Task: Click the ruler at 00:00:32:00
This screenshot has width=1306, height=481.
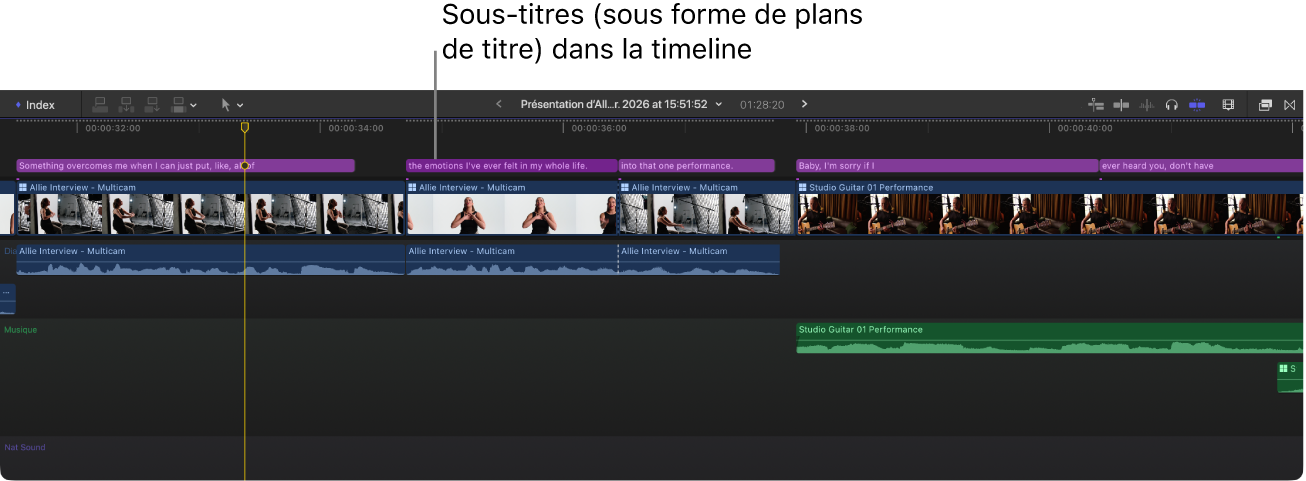Action: tap(112, 128)
